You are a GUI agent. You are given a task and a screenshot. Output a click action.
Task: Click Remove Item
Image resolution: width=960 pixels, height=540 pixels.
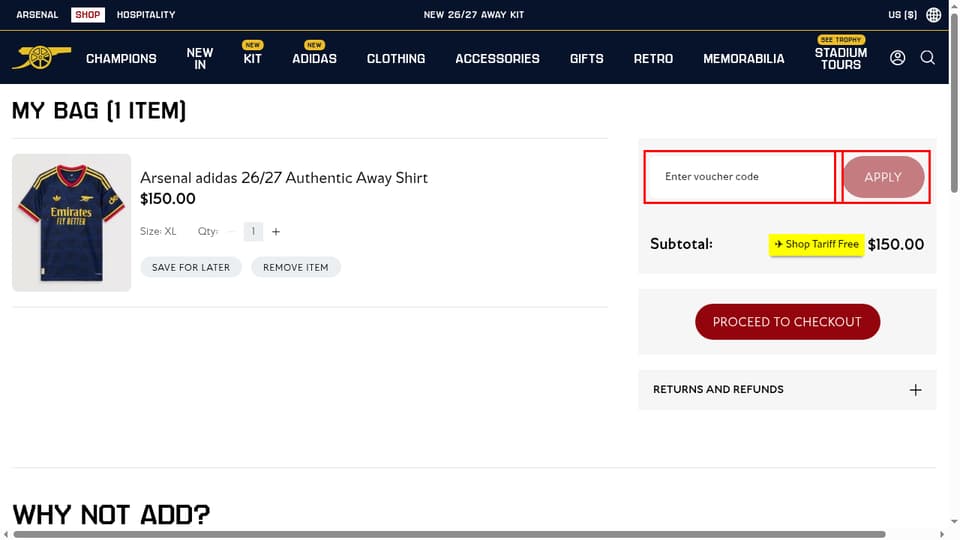click(296, 267)
